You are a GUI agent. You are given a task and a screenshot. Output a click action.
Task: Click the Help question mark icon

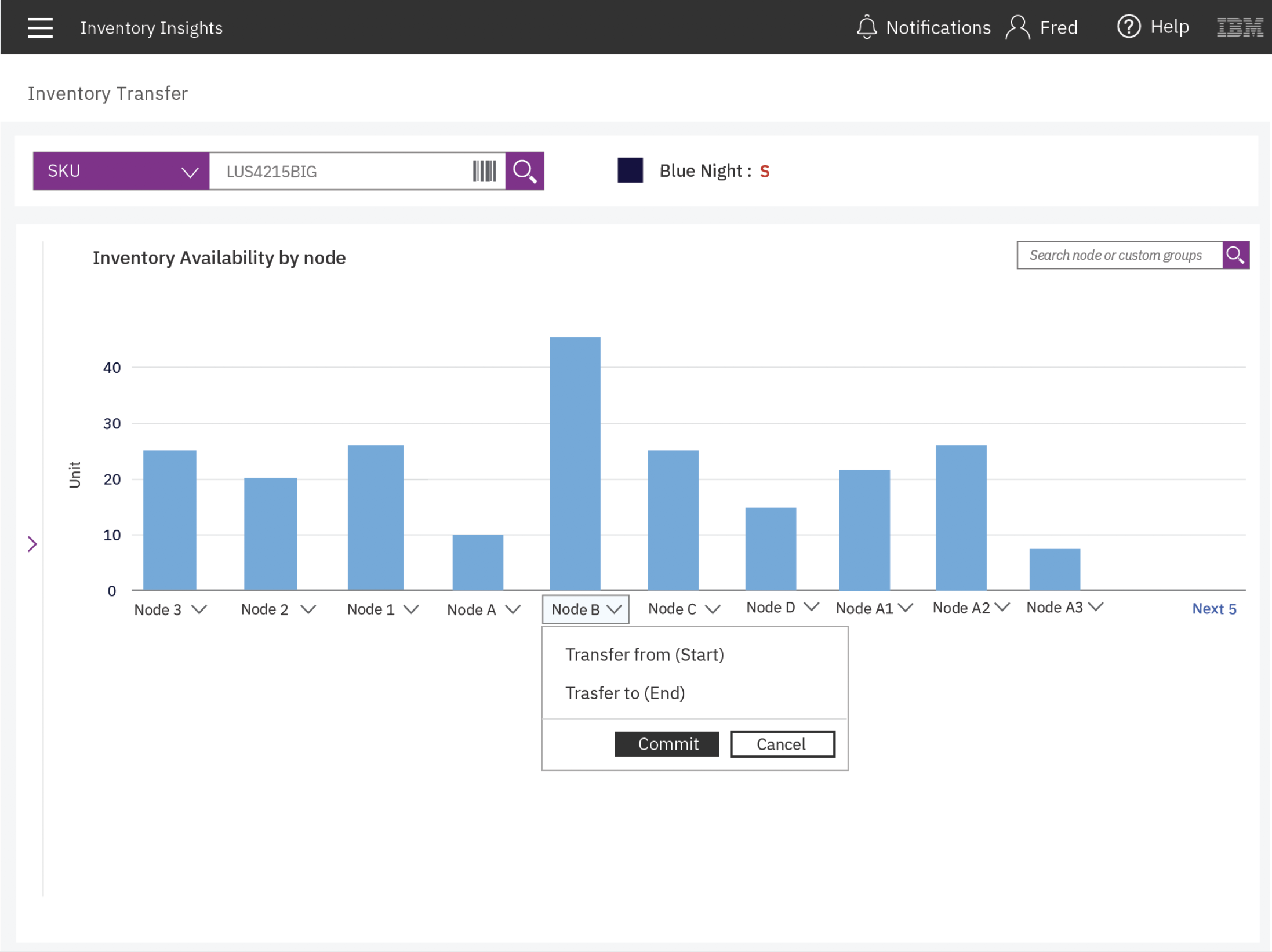(1128, 27)
